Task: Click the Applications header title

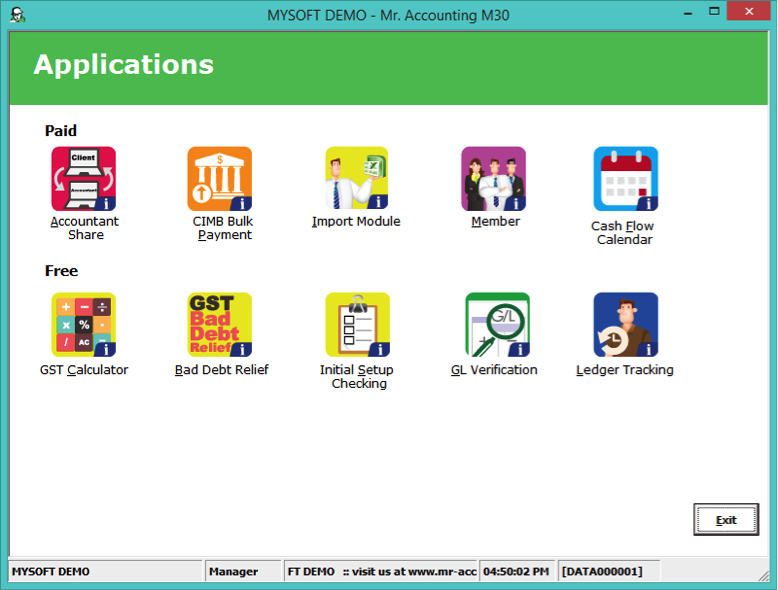Action: [124, 65]
